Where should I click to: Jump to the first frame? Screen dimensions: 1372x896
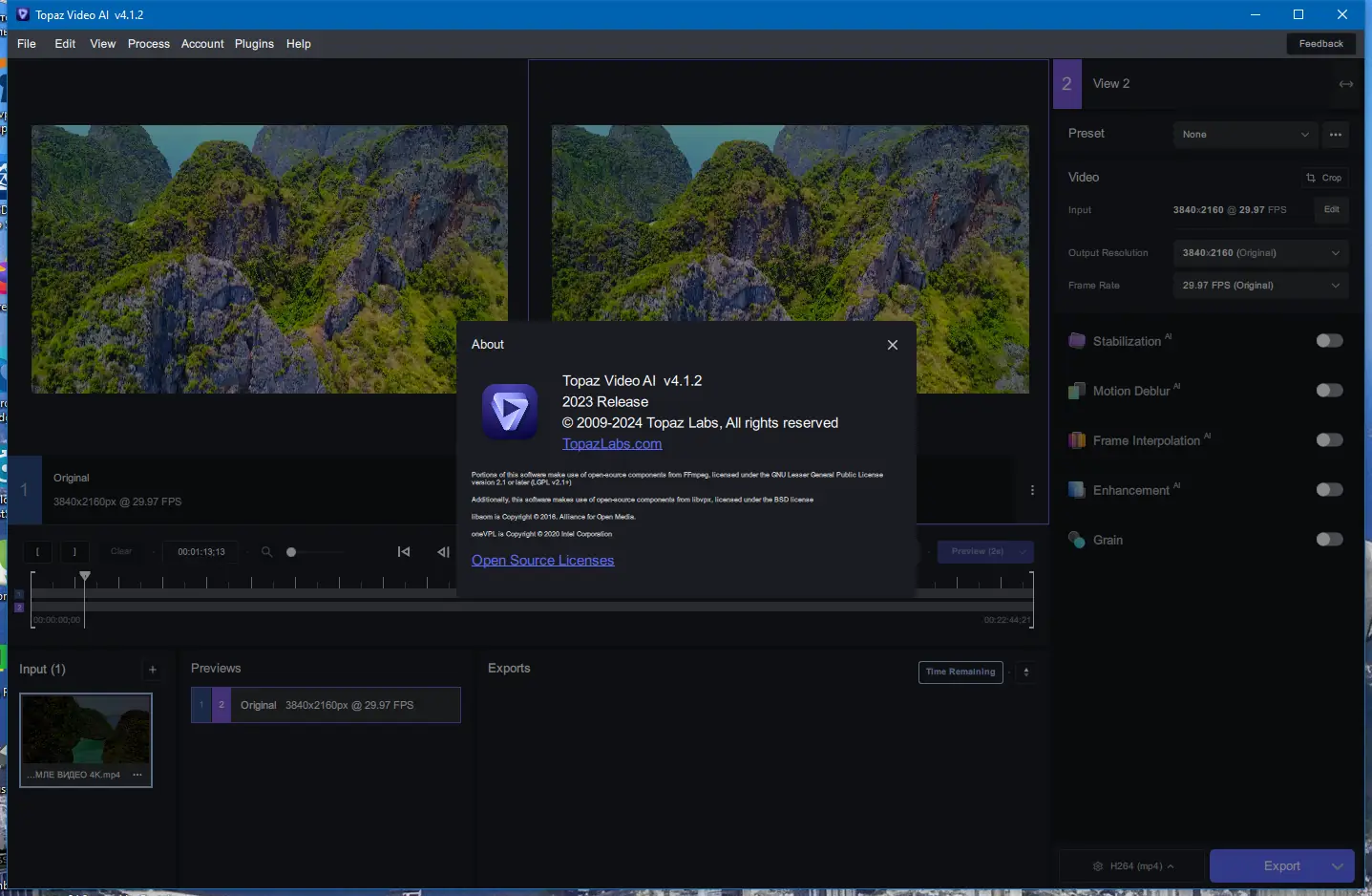(404, 552)
